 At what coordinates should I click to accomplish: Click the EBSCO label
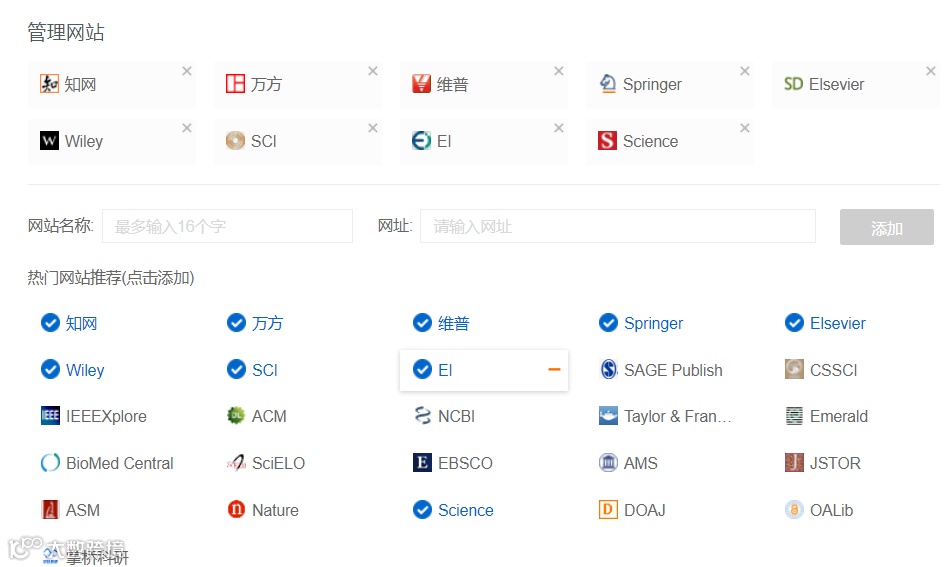click(x=465, y=463)
